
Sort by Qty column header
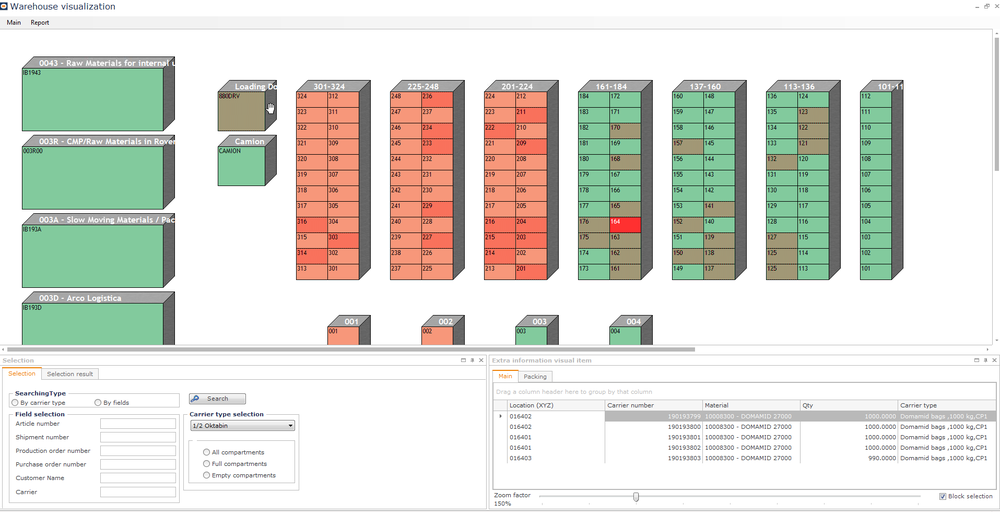(849, 405)
